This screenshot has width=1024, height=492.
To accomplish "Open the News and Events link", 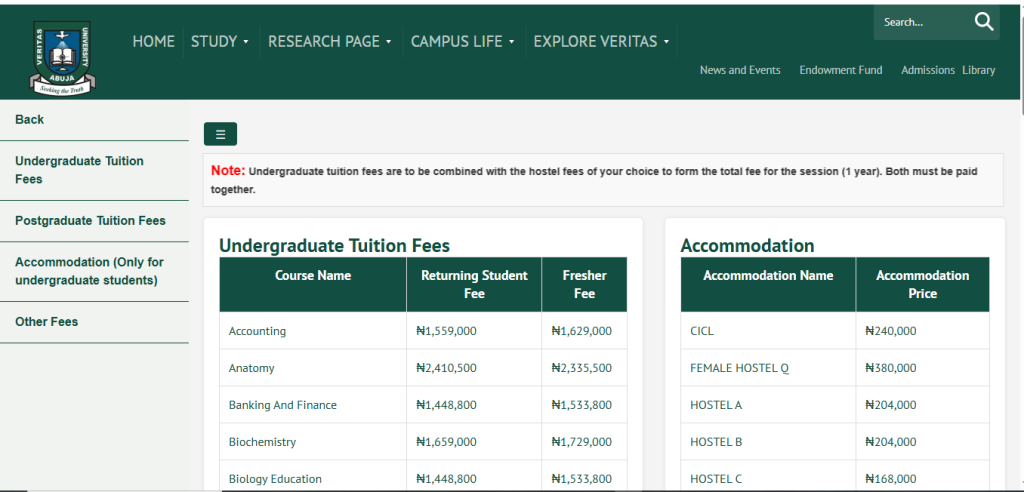I will [x=740, y=70].
